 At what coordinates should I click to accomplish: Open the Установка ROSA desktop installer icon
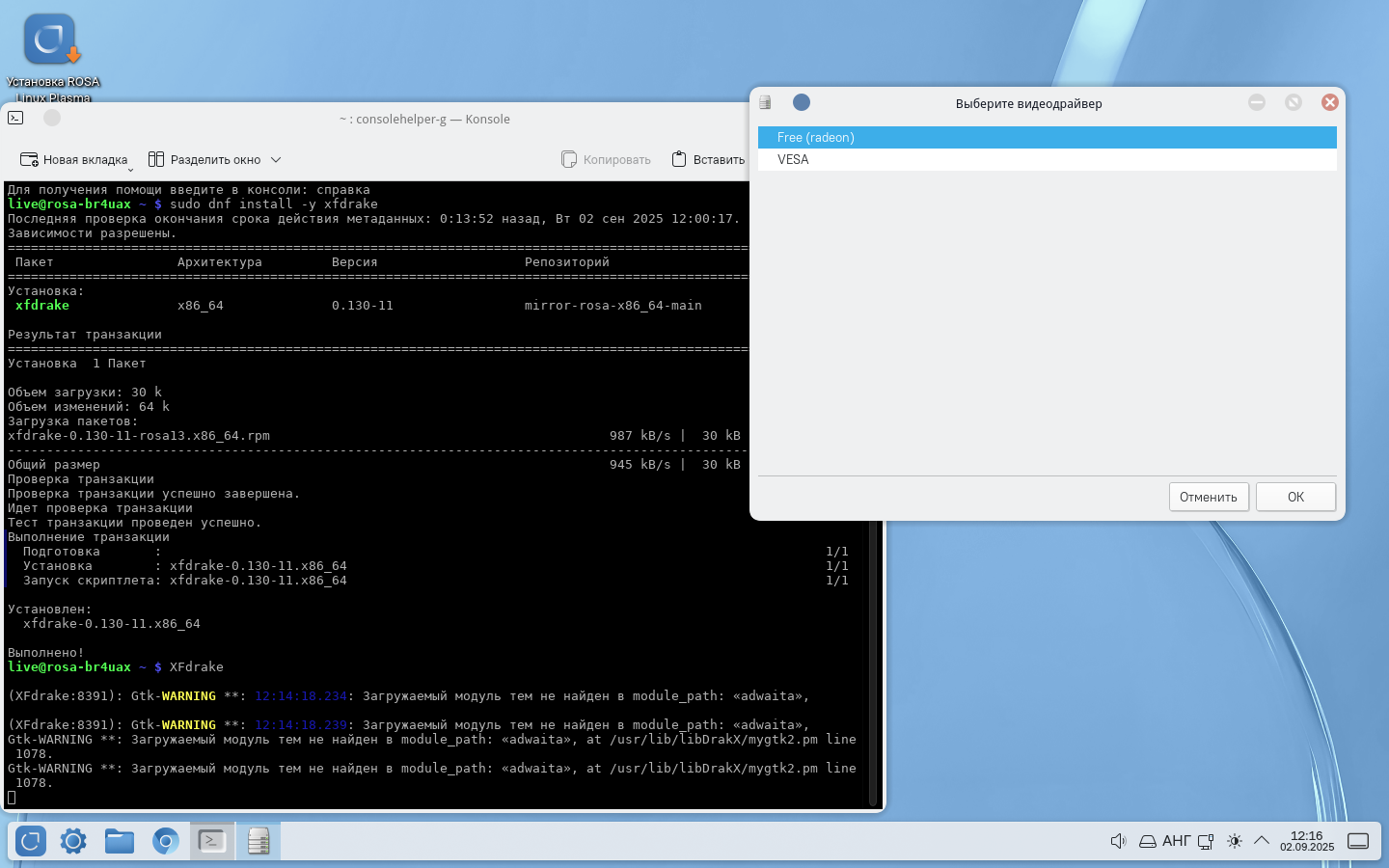[x=52, y=56]
